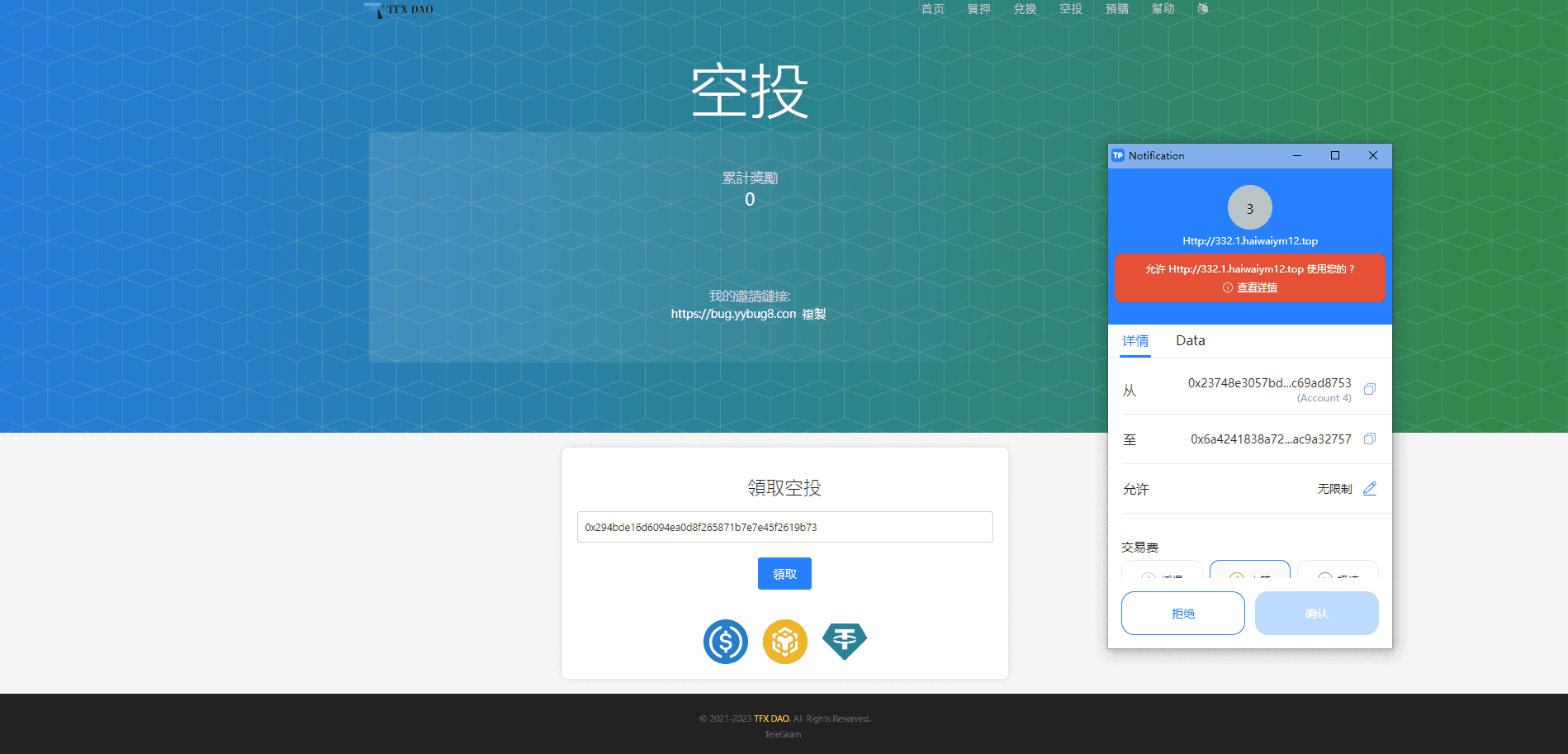The height and width of the screenshot is (754, 1568).
Task: Click 複製 to copy the invitation link
Action: point(814,314)
